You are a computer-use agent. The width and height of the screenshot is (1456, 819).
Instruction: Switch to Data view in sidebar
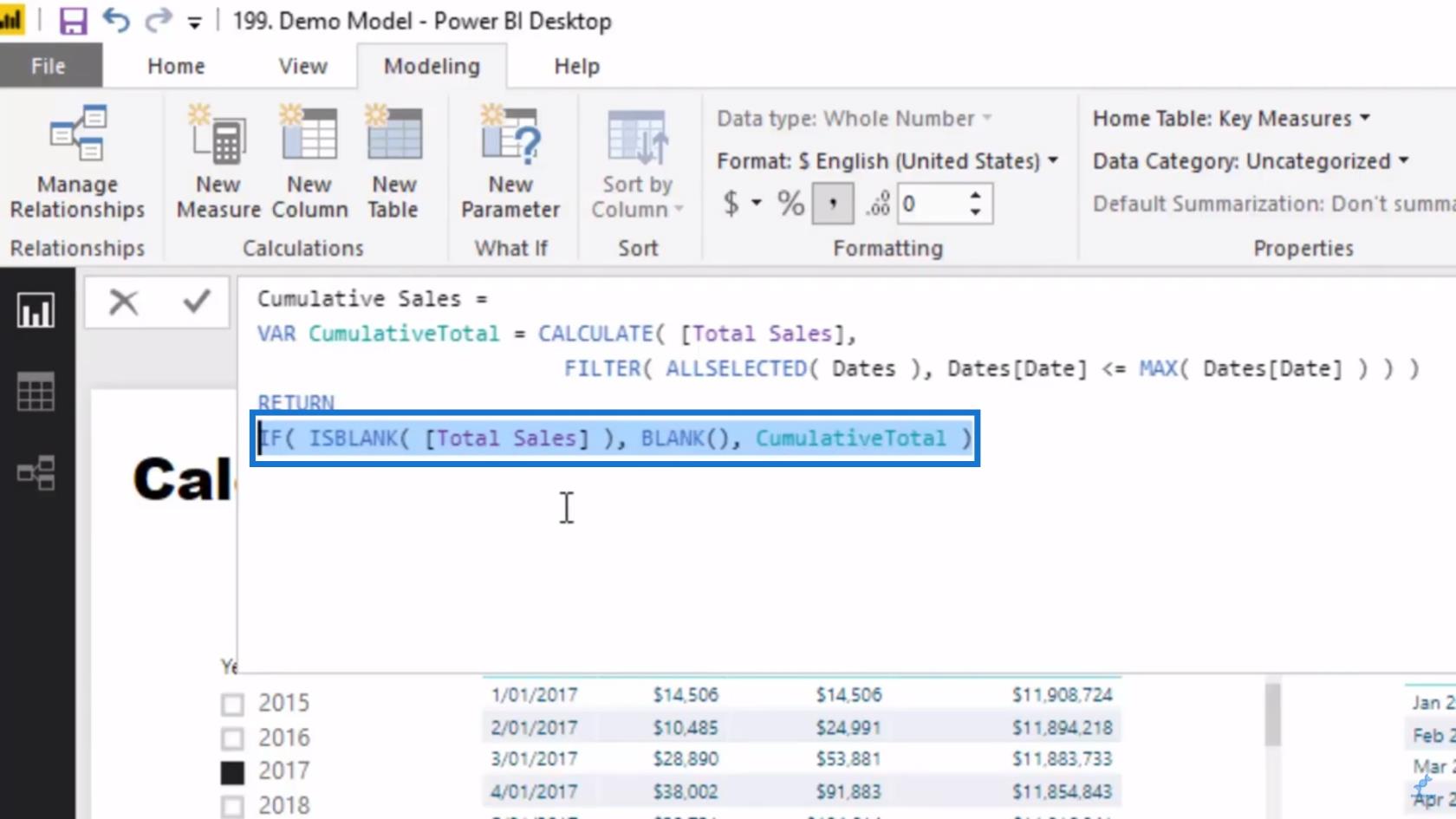tap(36, 392)
